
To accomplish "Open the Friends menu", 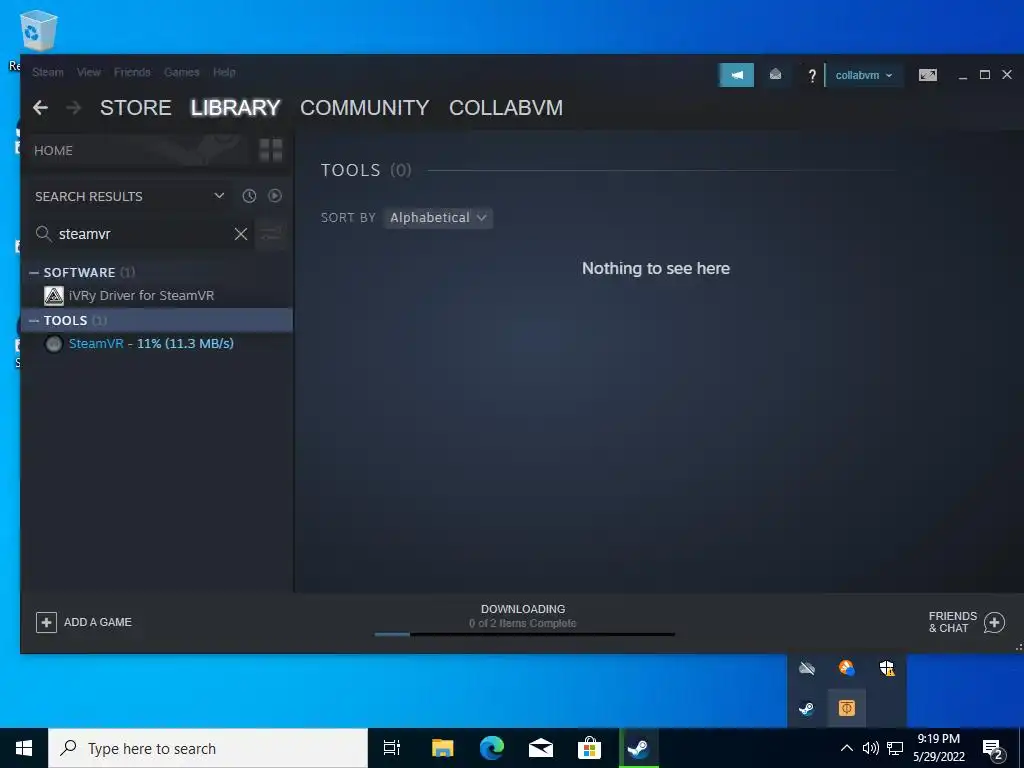I will click(x=132, y=72).
